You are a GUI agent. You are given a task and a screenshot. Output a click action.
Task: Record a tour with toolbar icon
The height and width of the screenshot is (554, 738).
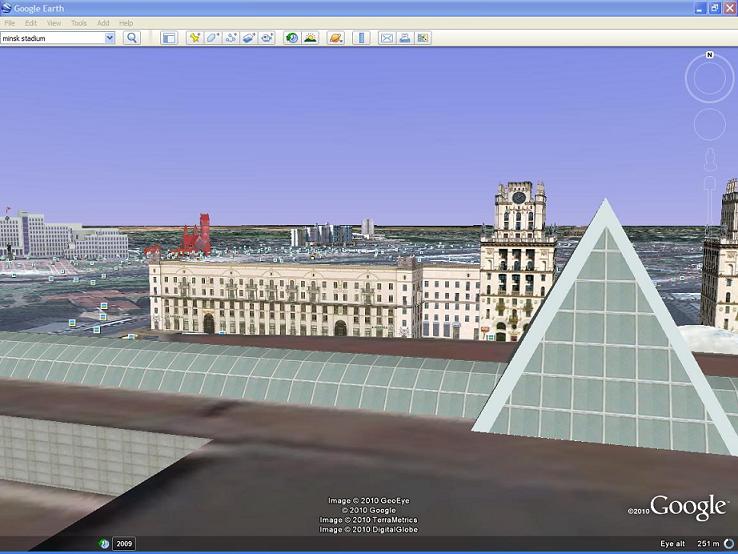[x=267, y=38]
